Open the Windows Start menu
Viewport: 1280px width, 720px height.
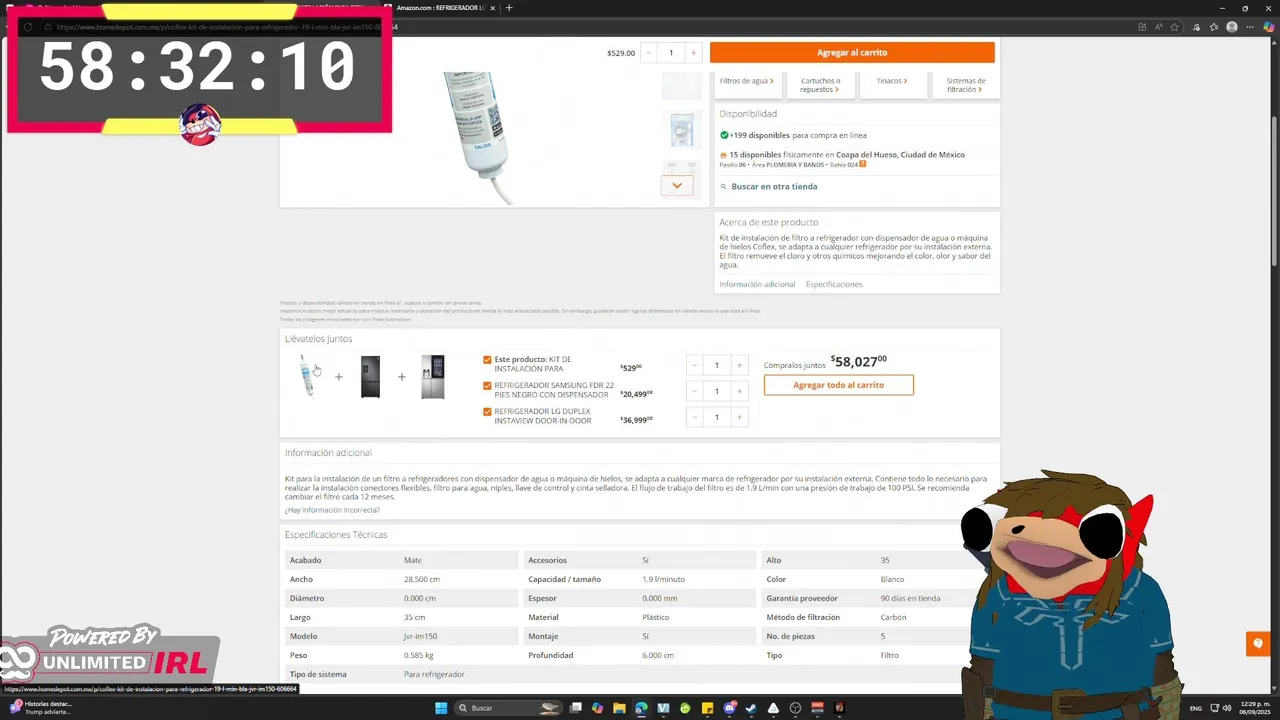441,708
